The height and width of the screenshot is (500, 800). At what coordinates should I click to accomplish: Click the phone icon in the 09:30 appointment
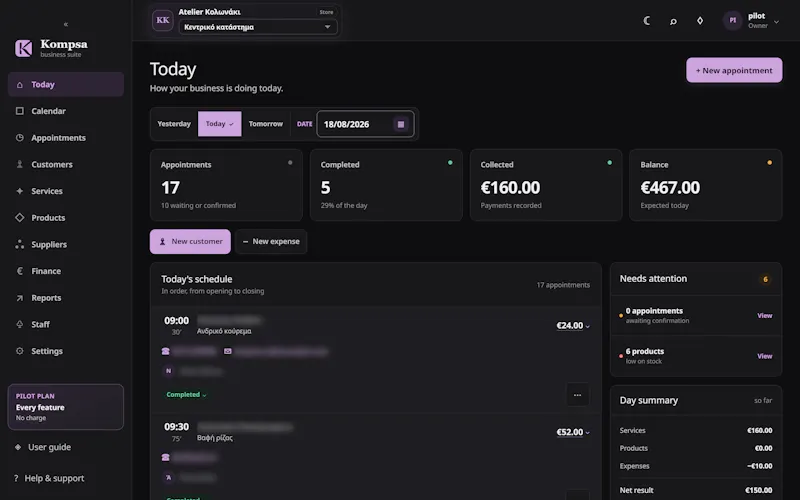pos(165,458)
